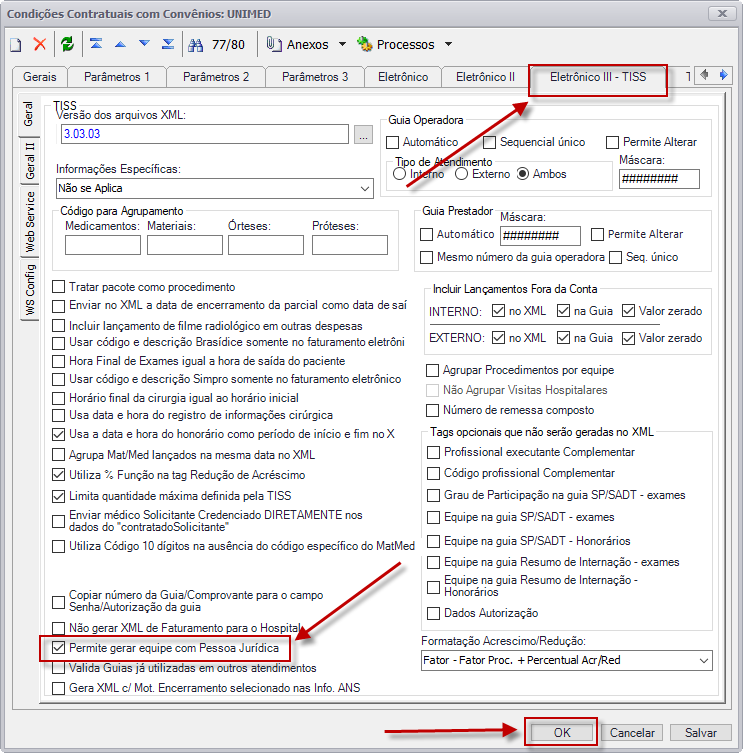Click the green refresh icon

pyautogui.click(x=67, y=45)
